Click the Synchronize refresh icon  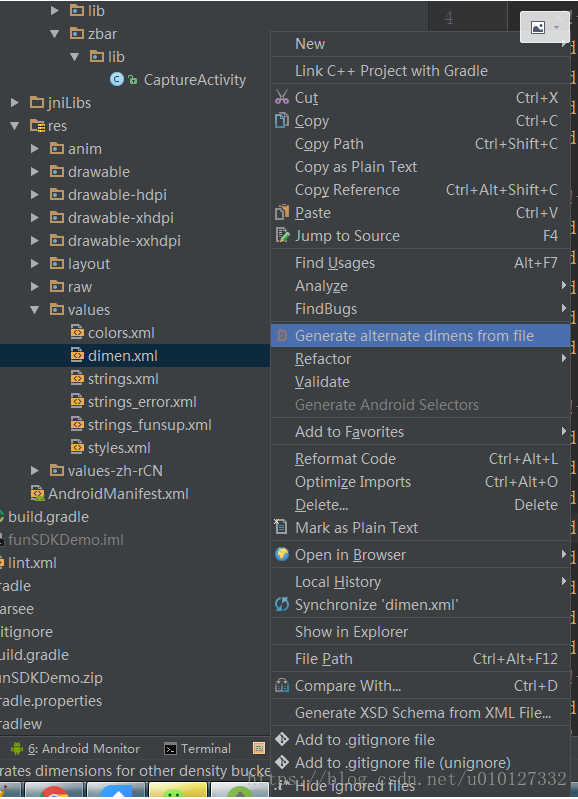(x=282, y=604)
